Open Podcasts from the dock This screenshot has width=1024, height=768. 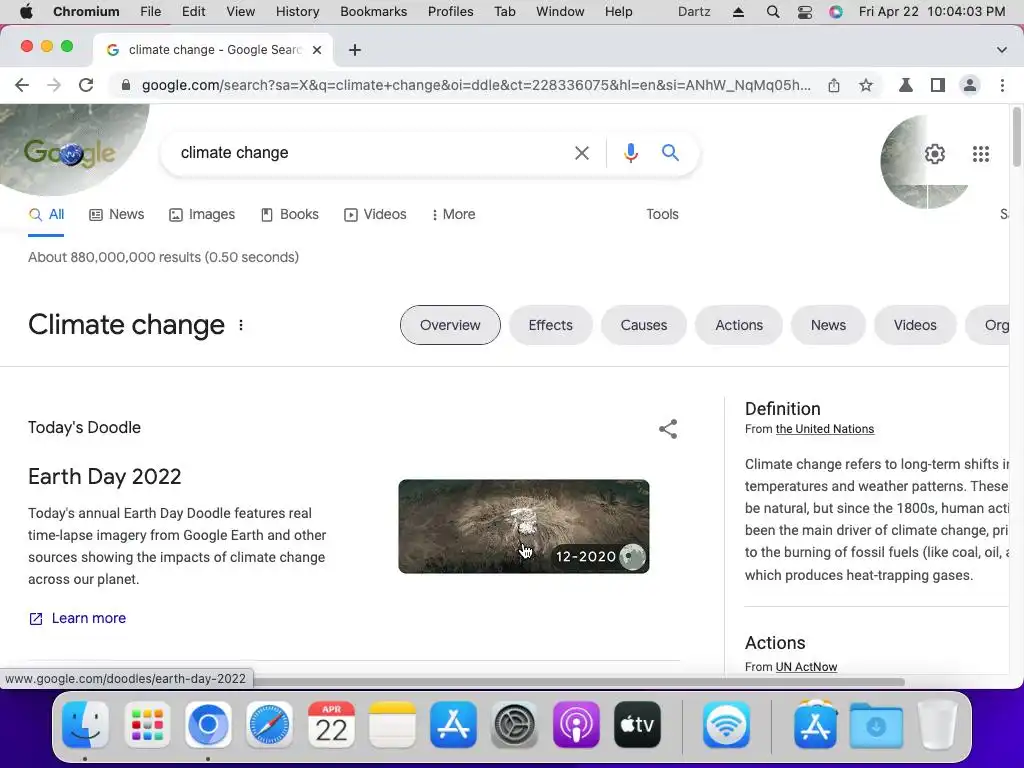(576, 725)
